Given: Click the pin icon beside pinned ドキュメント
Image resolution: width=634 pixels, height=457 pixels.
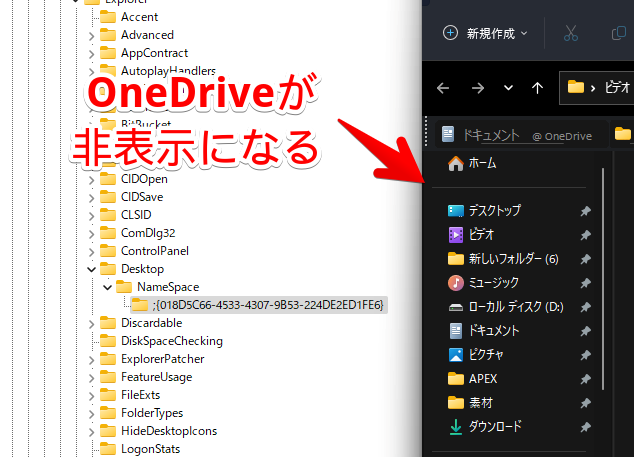Looking at the screenshot, I should click(585, 331).
